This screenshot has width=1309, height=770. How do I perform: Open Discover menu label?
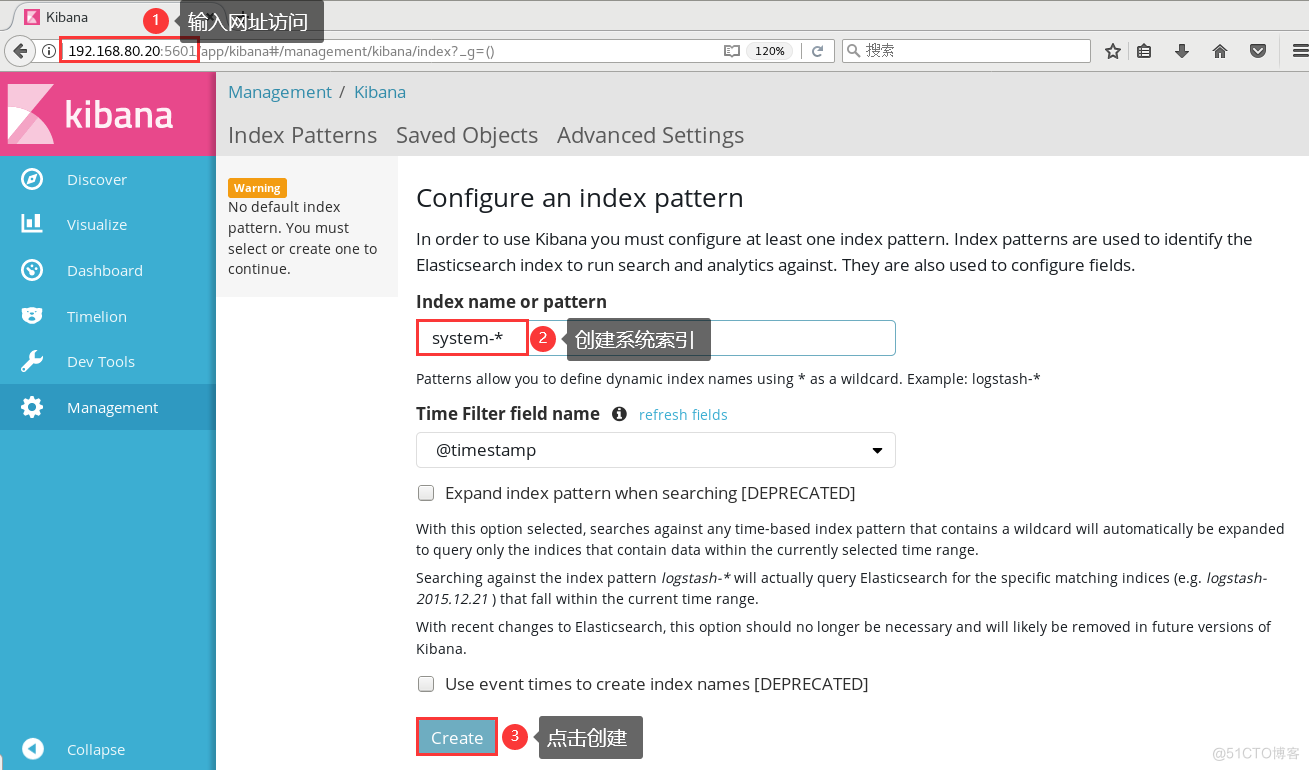pyautogui.click(x=97, y=180)
